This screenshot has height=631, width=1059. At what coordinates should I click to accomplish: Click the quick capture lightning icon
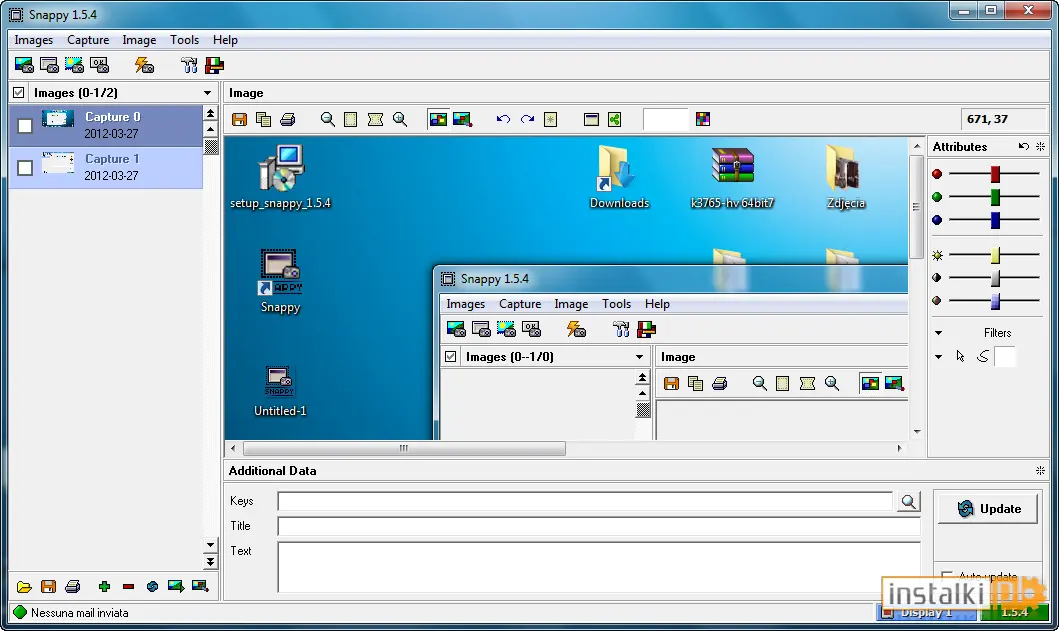pyautogui.click(x=144, y=65)
